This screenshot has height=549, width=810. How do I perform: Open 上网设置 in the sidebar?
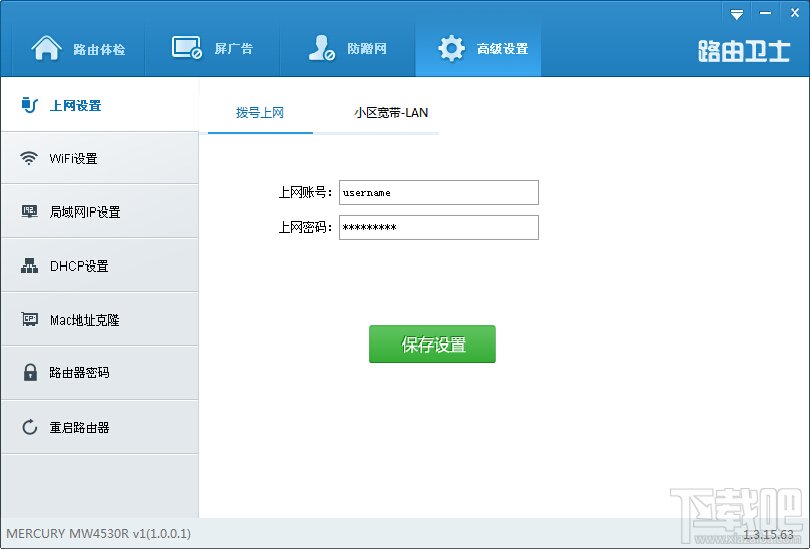point(100,105)
